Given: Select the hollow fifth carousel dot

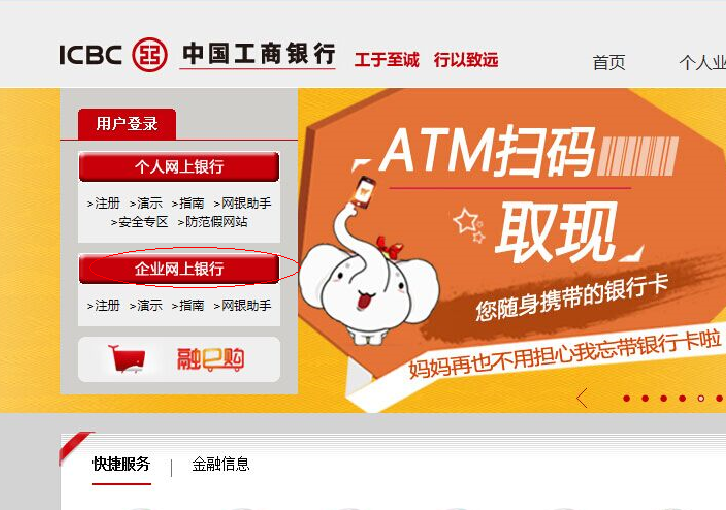Looking at the screenshot, I should [x=701, y=398].
